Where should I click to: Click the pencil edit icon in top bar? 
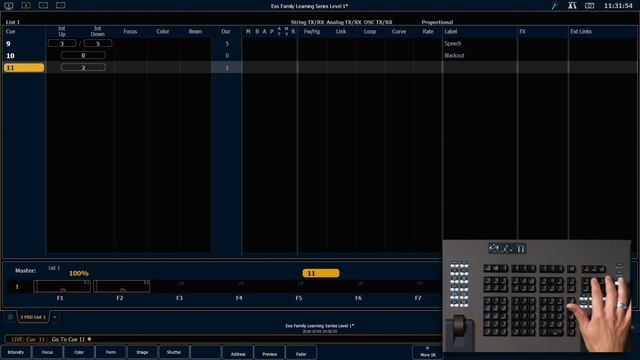(554, 6)
